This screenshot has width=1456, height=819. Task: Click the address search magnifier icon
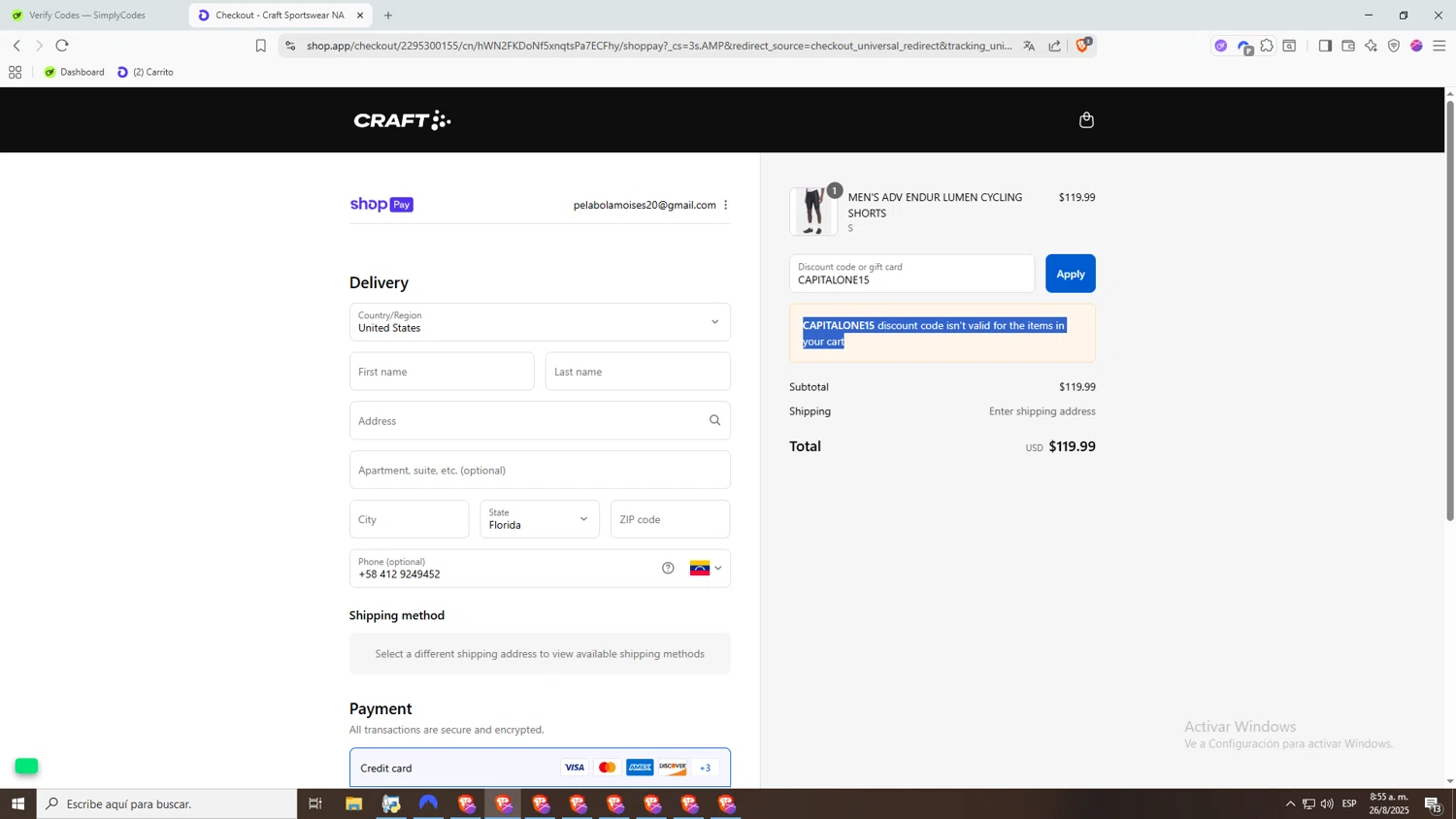714,420
